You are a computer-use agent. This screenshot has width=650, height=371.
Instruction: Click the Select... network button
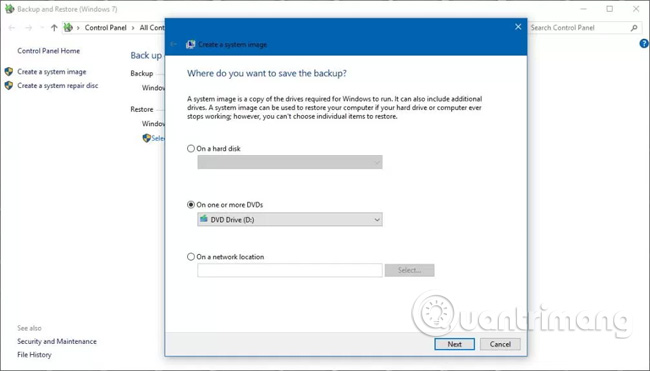click(410, 270)
